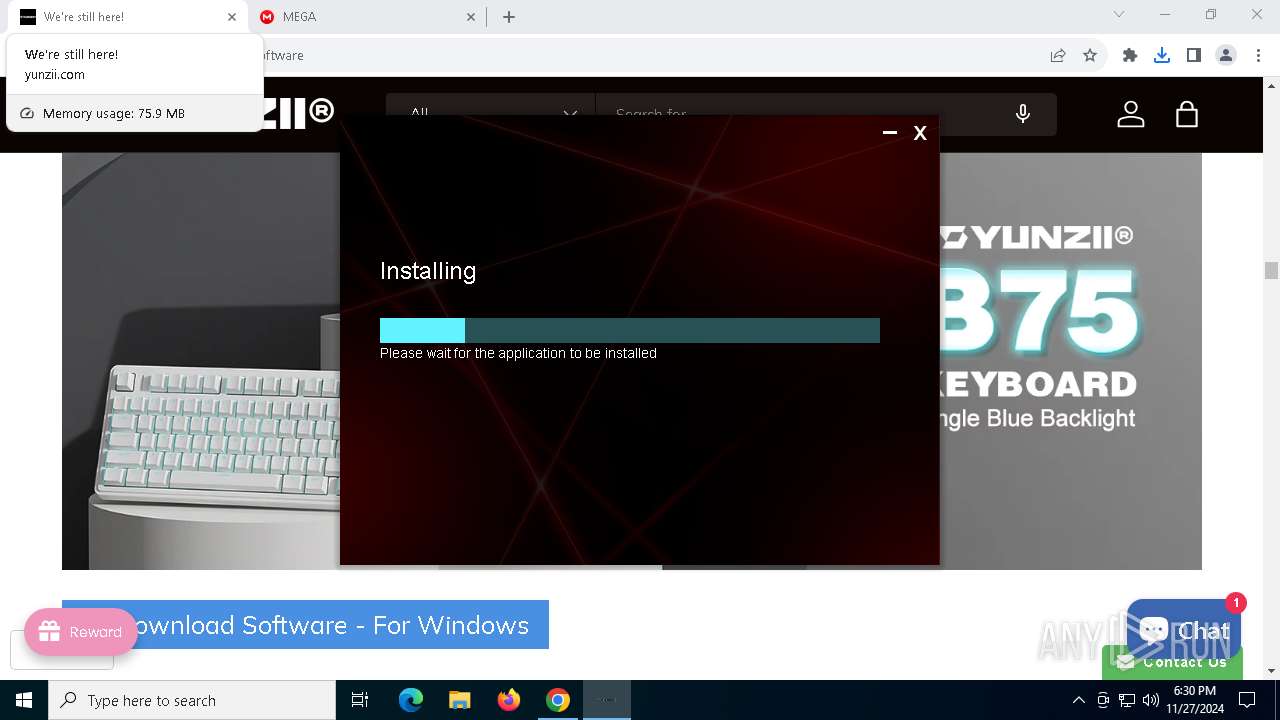
Task: Click the YUNZII site logo
Action: pos(297,113)
